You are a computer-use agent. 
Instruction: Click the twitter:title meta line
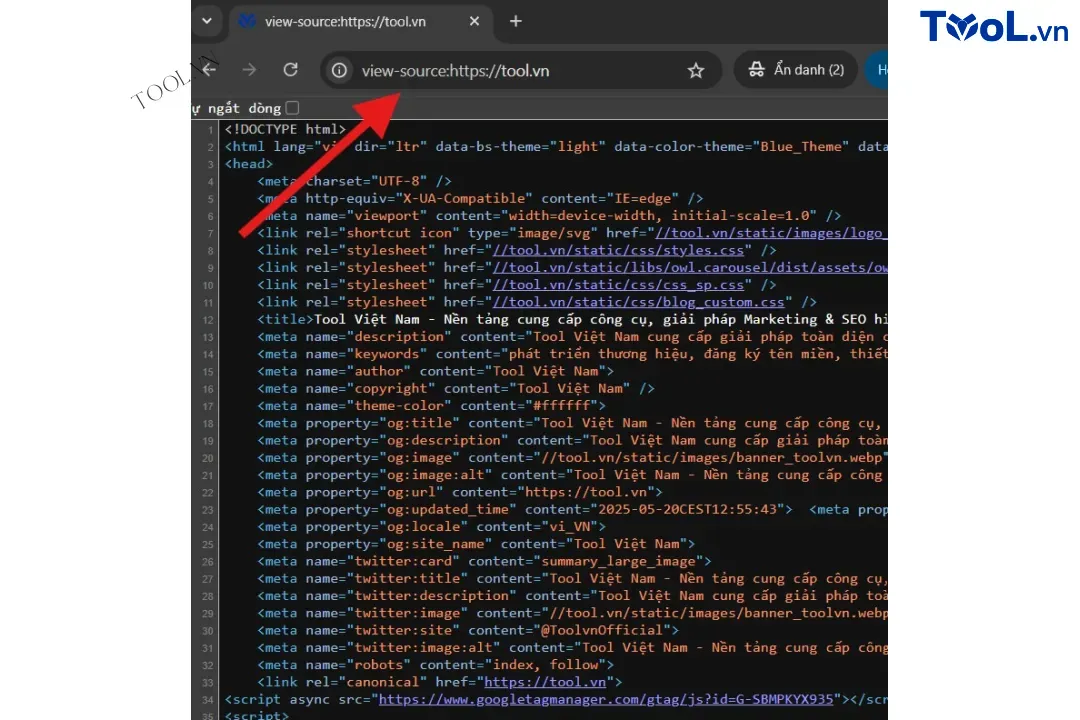(572, 579)
